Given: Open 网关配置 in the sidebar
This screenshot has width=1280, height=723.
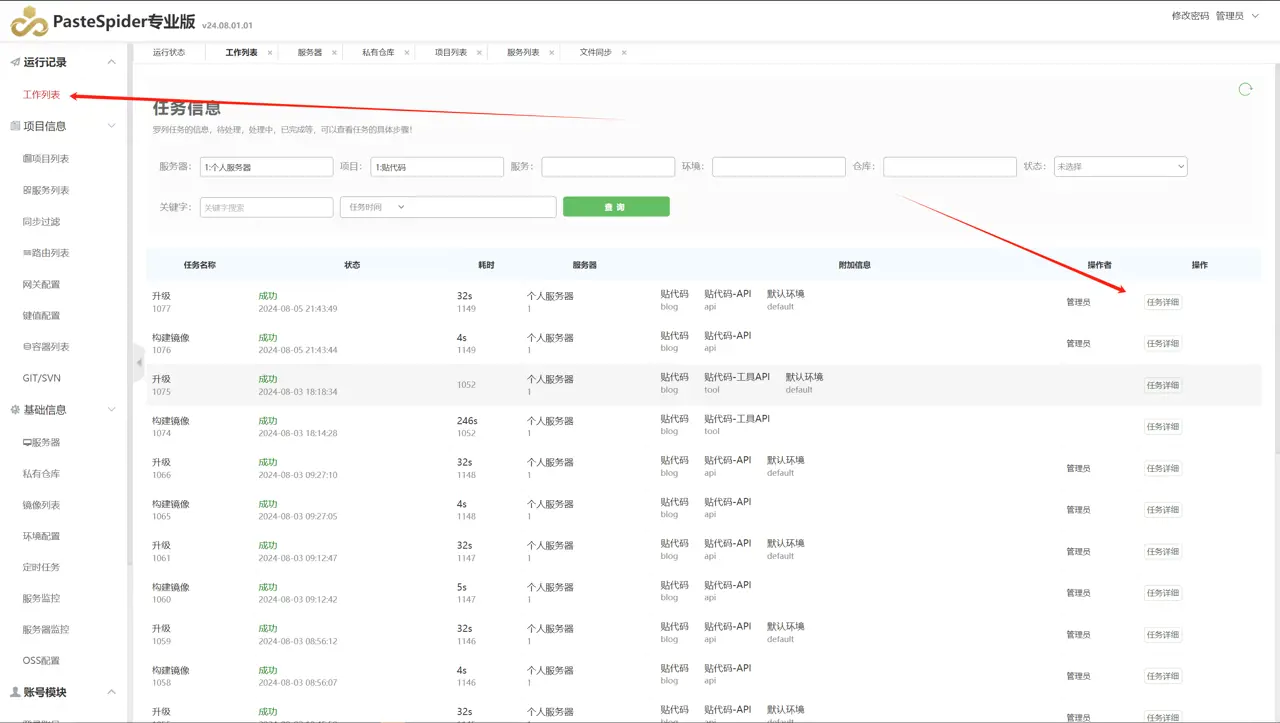Looking at the screenshot, I should point(42,285).
